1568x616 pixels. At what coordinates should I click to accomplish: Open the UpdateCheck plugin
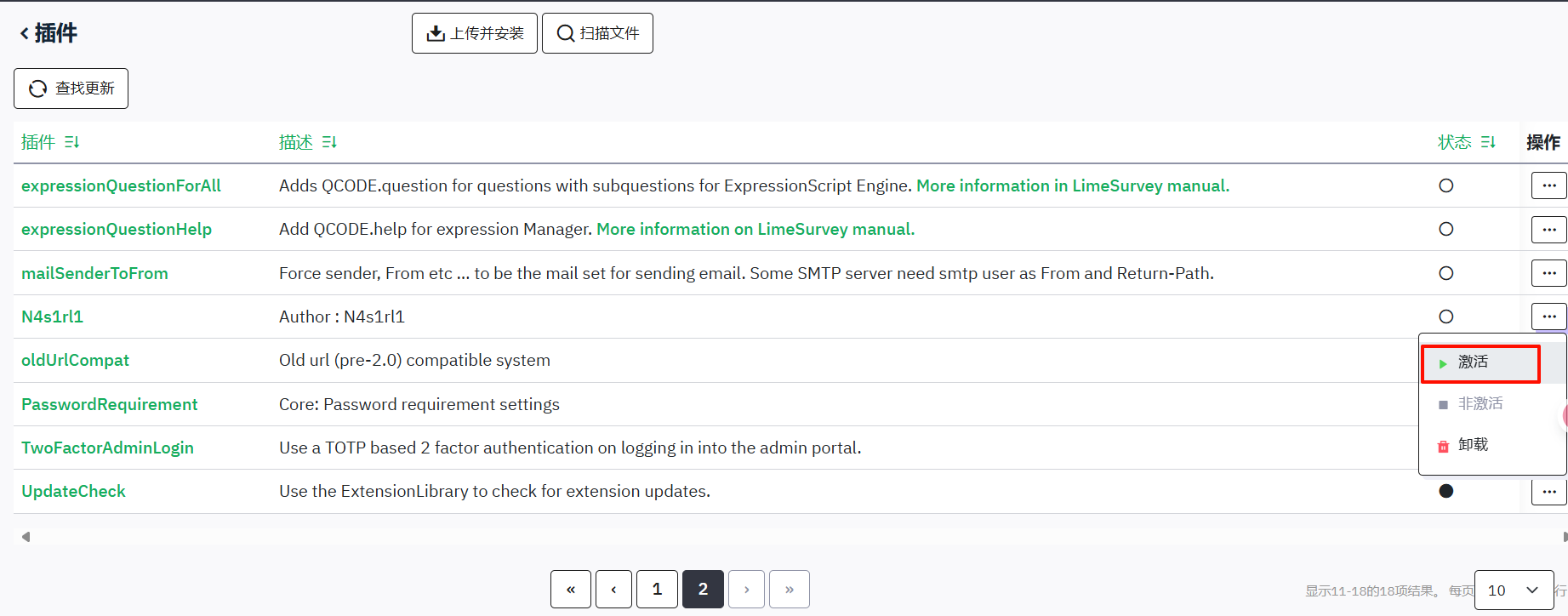[73, 491]
